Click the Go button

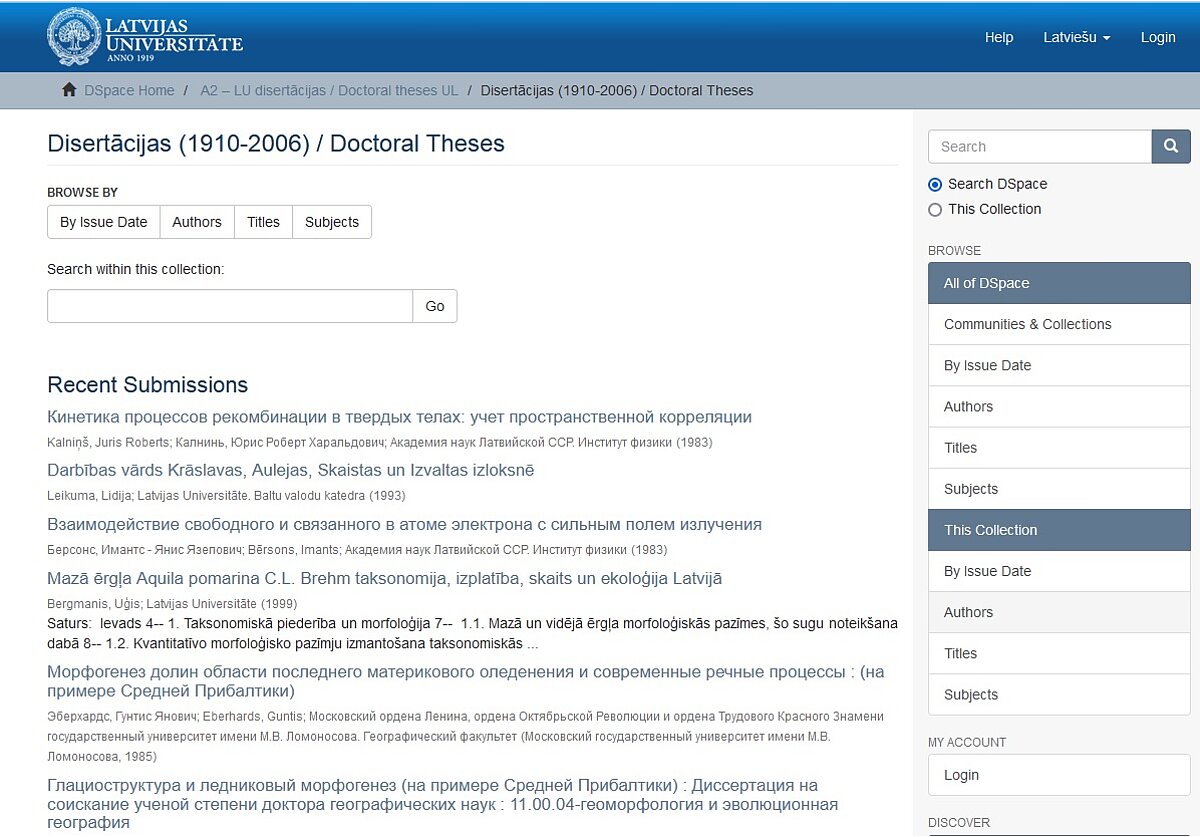pos(435,306)
